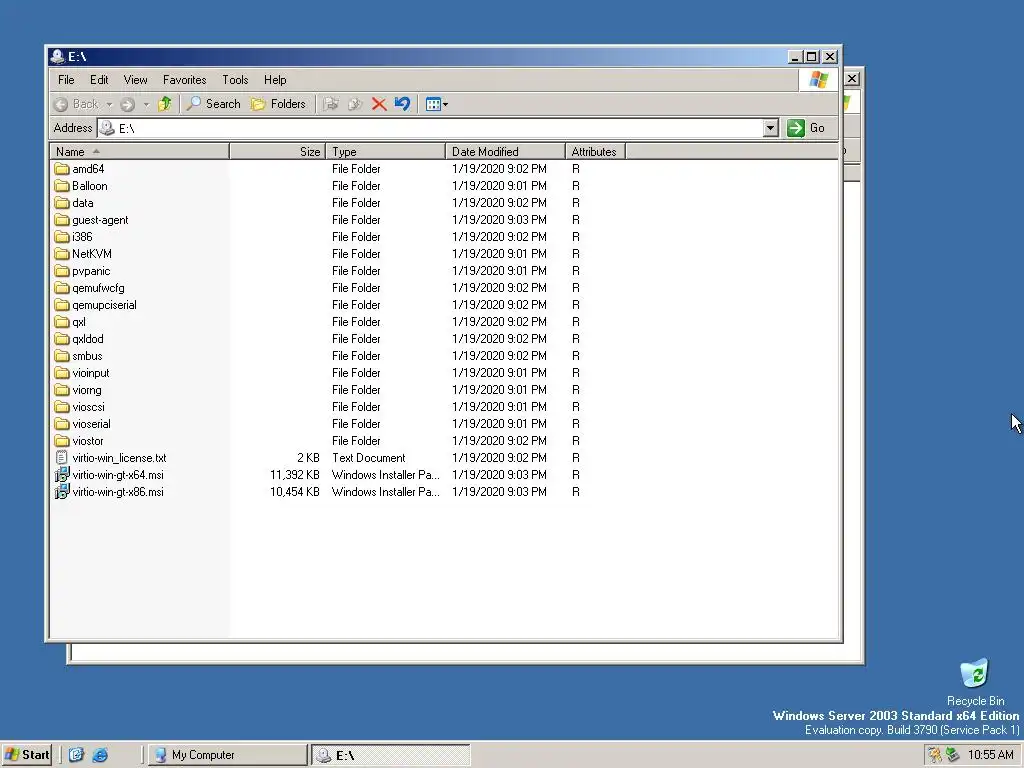Select the guest-agent folder icon
This screenshot has width=1024, height=768.
[x=62, y=220]
